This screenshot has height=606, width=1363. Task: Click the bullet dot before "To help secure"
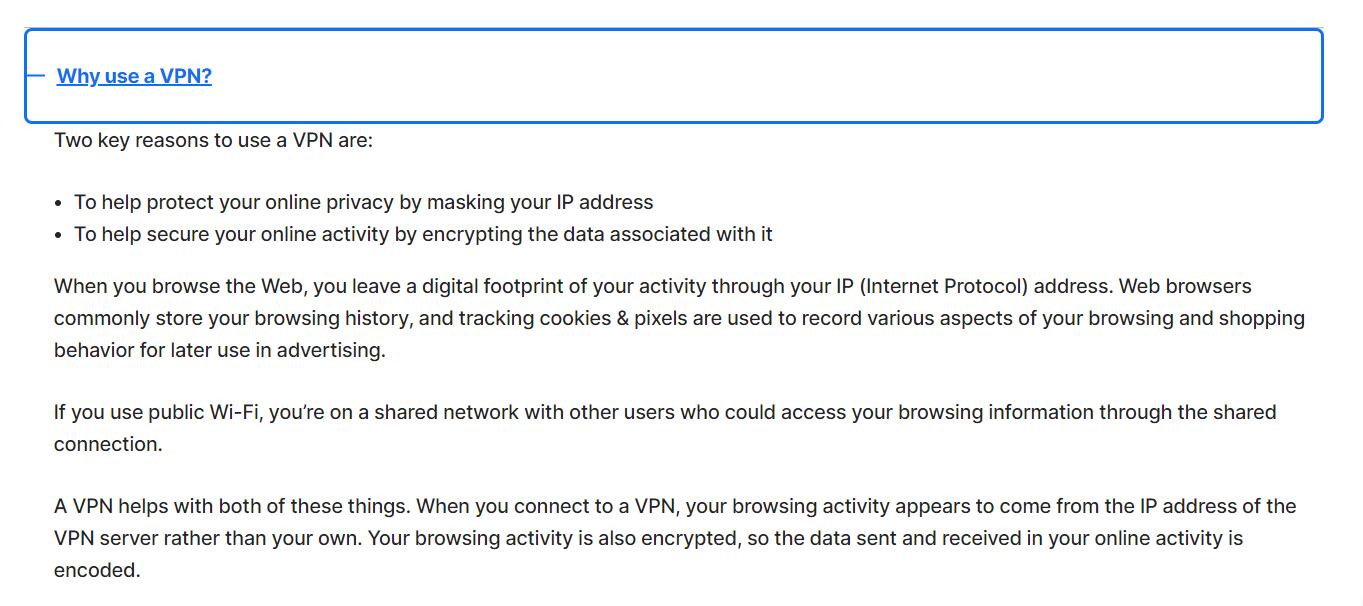click(60, 235)
